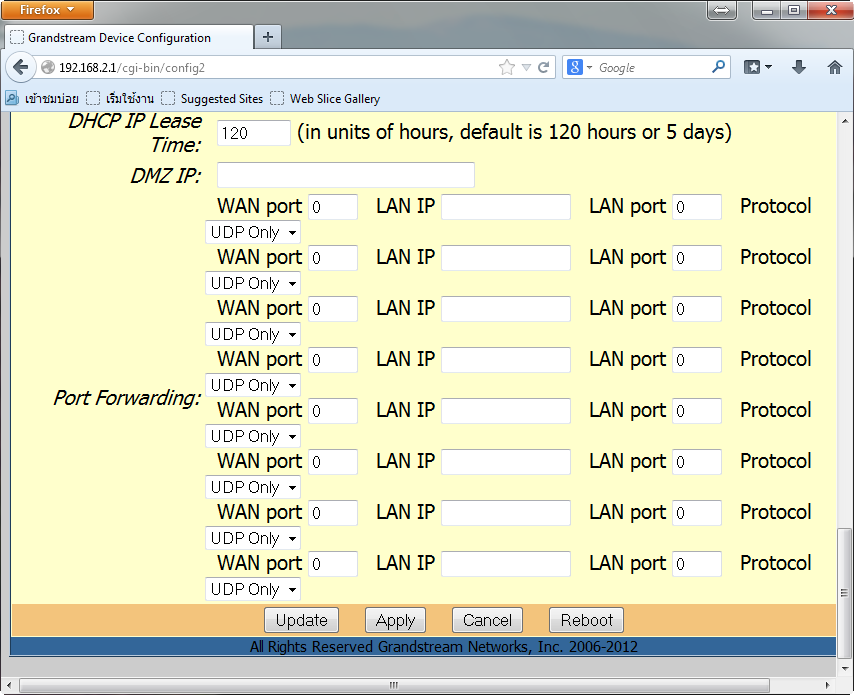
Task: Open the เข้าชมบ่อย bookmark
Action: [42, 99]
